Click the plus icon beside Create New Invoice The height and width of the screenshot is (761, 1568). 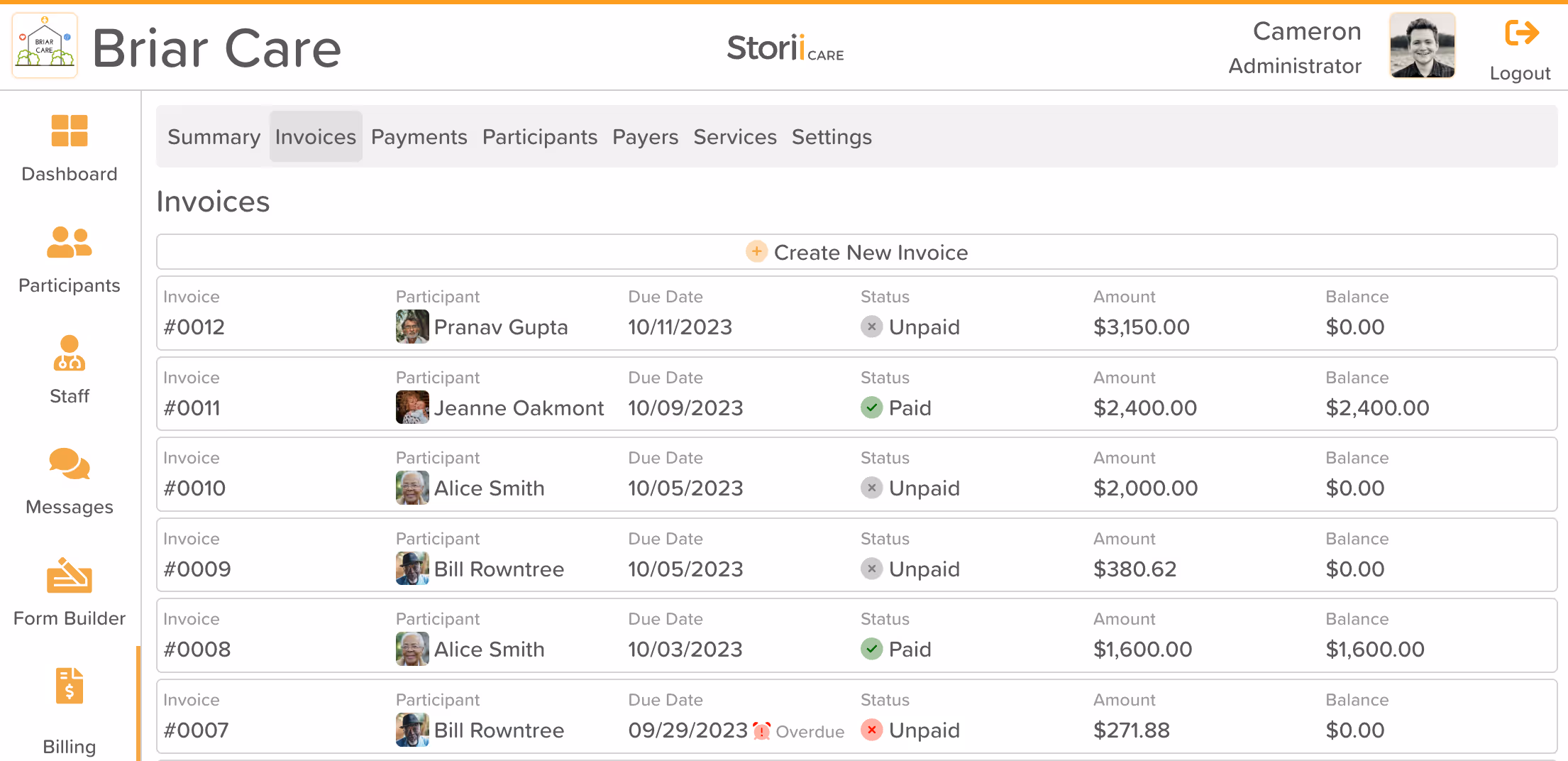click(x=756, y=251)
